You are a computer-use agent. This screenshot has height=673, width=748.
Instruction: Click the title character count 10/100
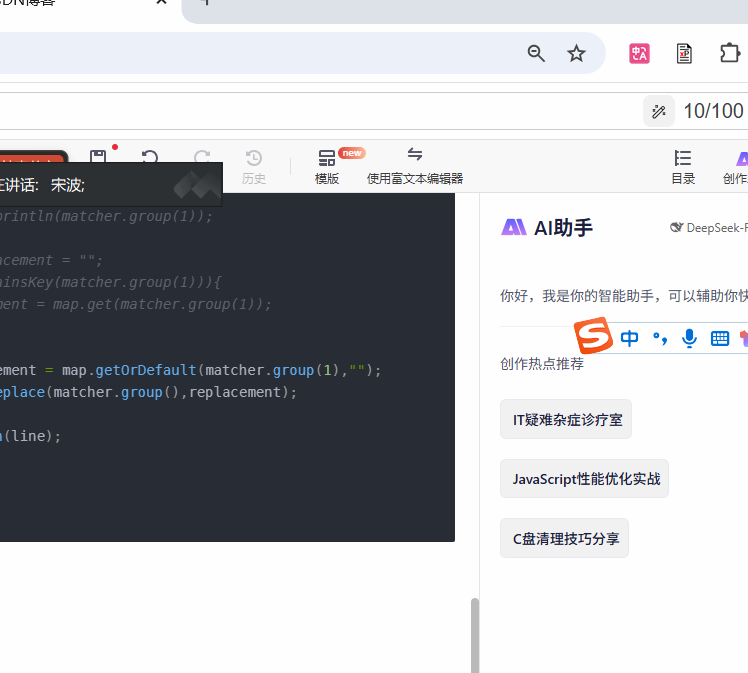pyautogui.click(x=713, y=111)
